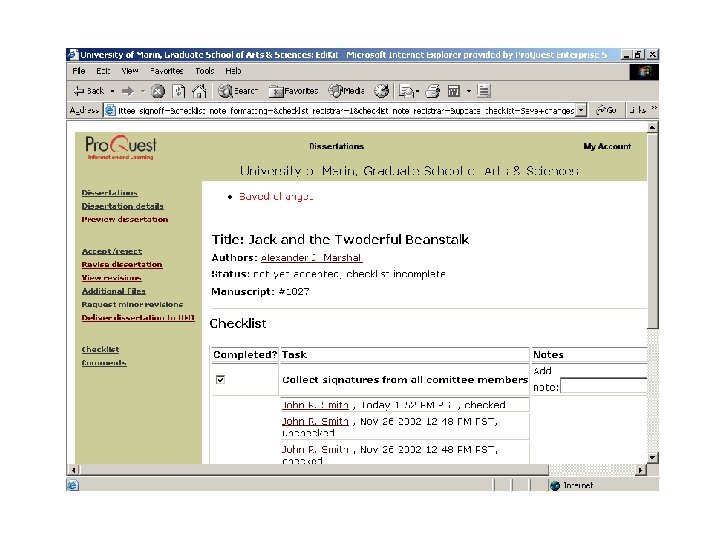Click the Mail toolbar icon
Image resolution: width=720 pixels, height=540 pixels.
[x=406, y=91]
